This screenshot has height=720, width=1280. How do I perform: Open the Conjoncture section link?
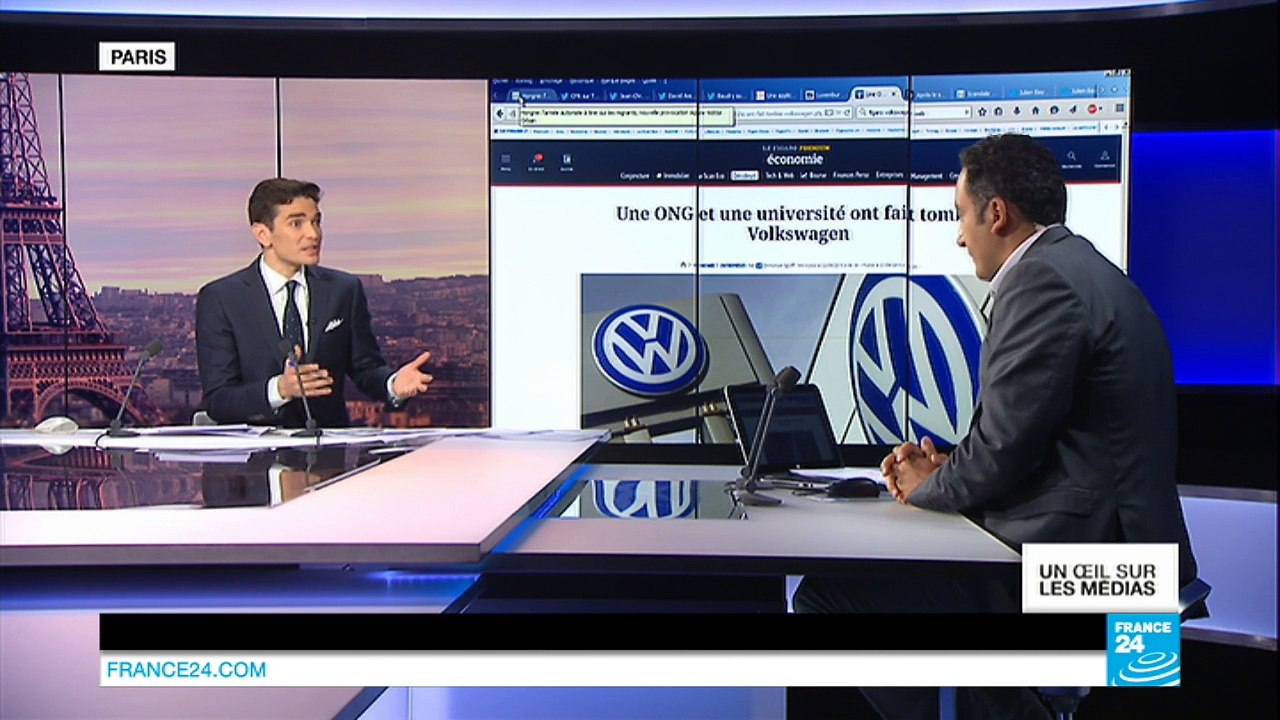(x=633, y=176)
